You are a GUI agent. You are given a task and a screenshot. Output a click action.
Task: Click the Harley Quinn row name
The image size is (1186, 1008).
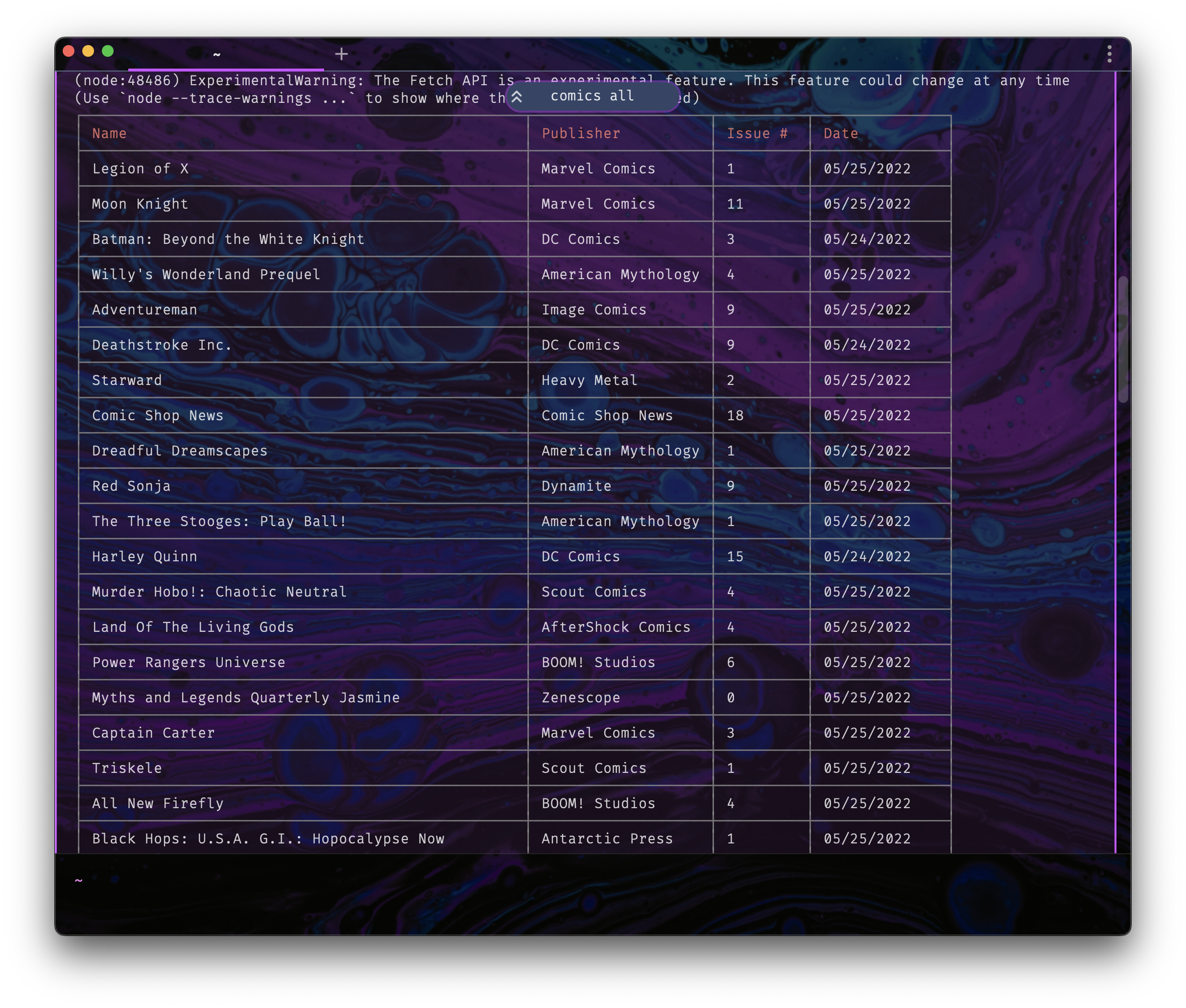coord(144,556)
